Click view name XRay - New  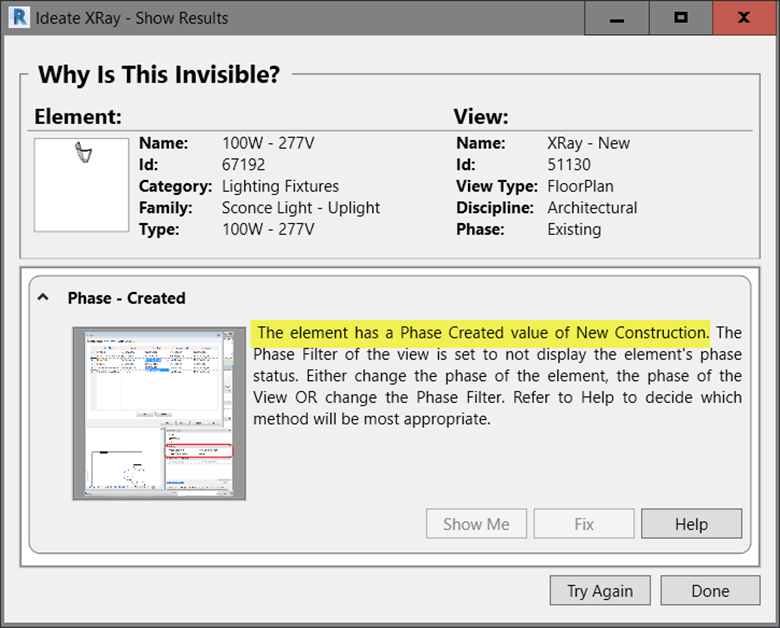588,143
